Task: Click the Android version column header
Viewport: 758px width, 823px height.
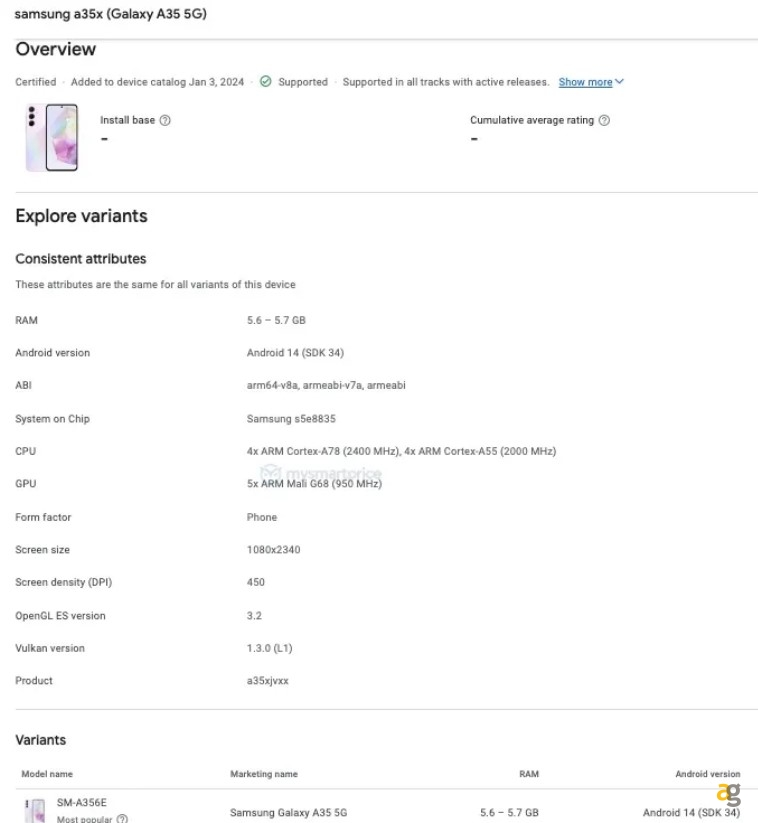Action: (707, 774)
